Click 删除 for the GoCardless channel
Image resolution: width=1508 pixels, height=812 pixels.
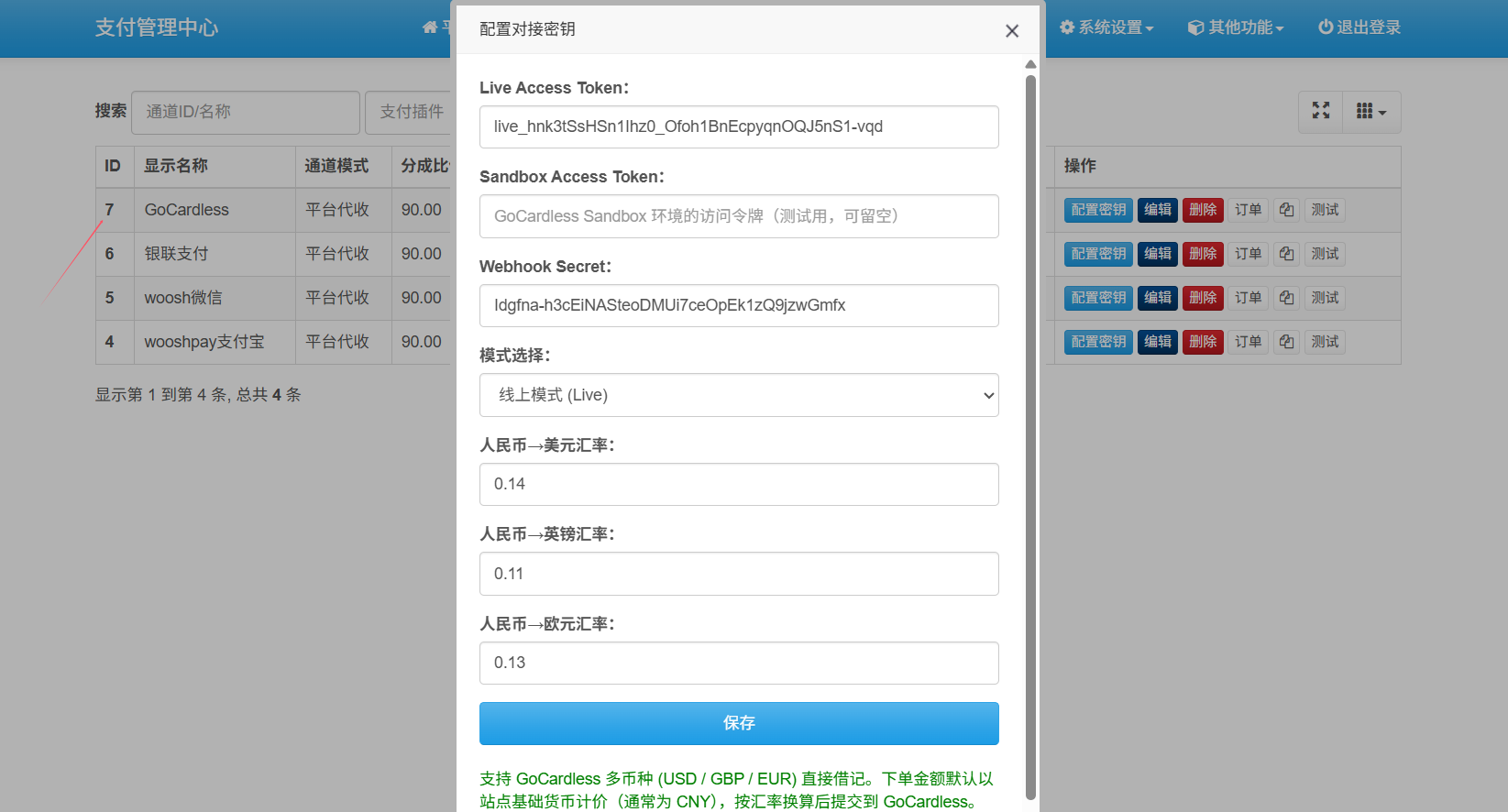point(1202,210)
